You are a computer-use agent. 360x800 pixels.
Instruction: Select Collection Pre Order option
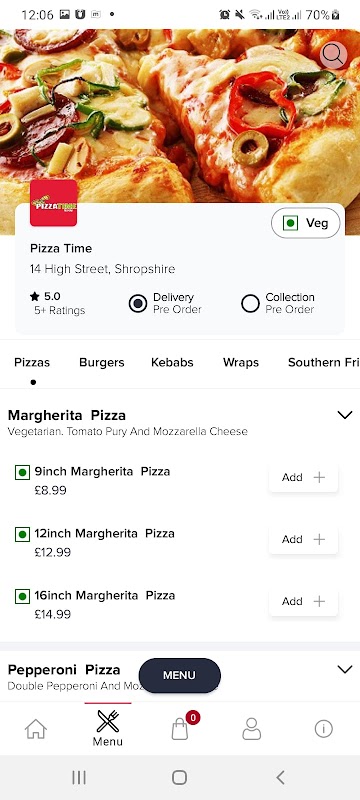pyautogui.click(x=278, y=303)
